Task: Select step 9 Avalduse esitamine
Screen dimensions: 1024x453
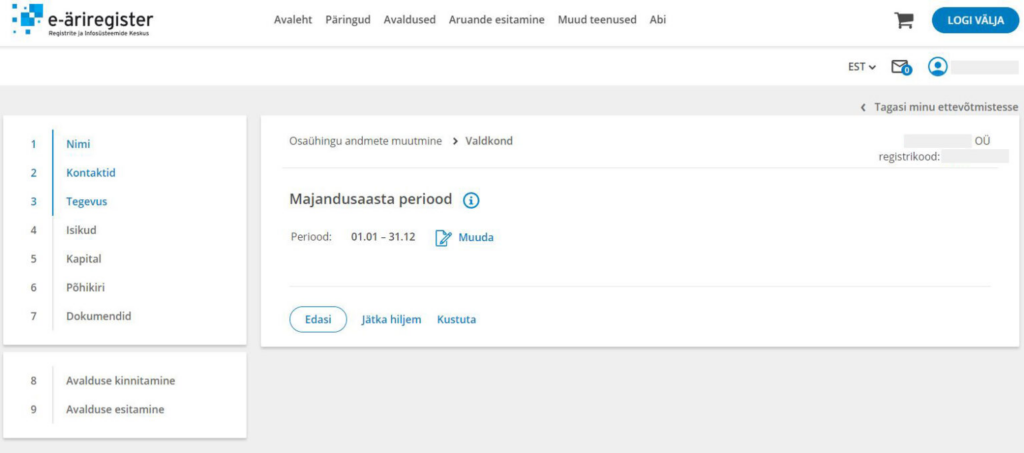Action: [x=115, y=410]
